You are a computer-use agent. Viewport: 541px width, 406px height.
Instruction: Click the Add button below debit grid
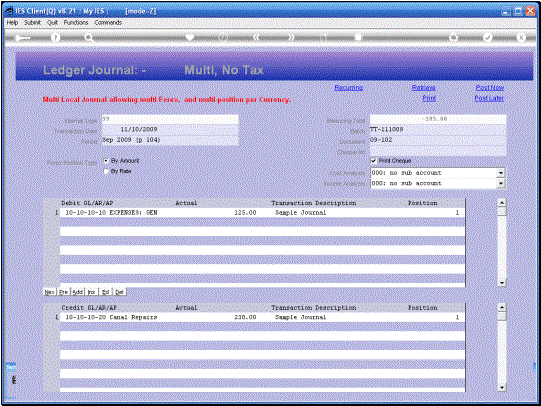(x=78, y=292)
